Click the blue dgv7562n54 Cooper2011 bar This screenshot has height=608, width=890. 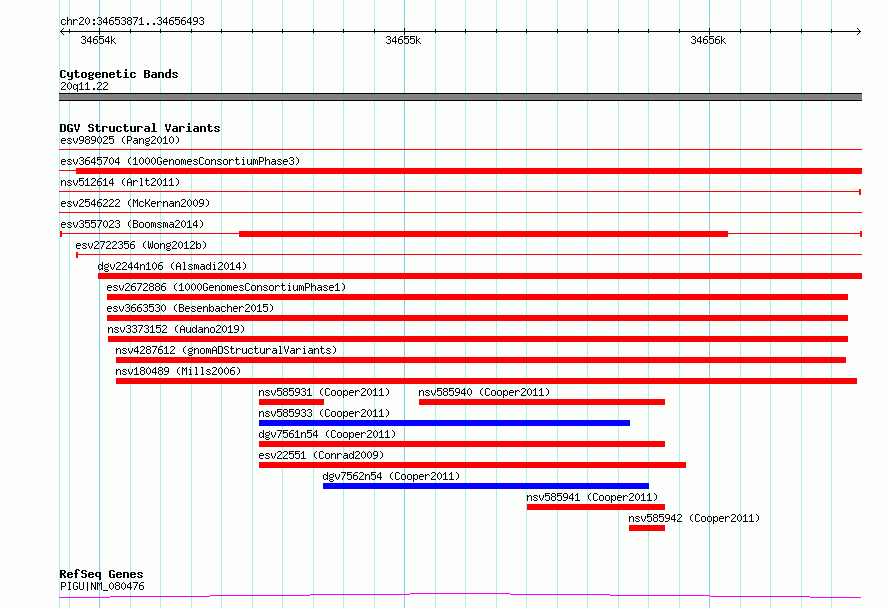pos(486,486)
